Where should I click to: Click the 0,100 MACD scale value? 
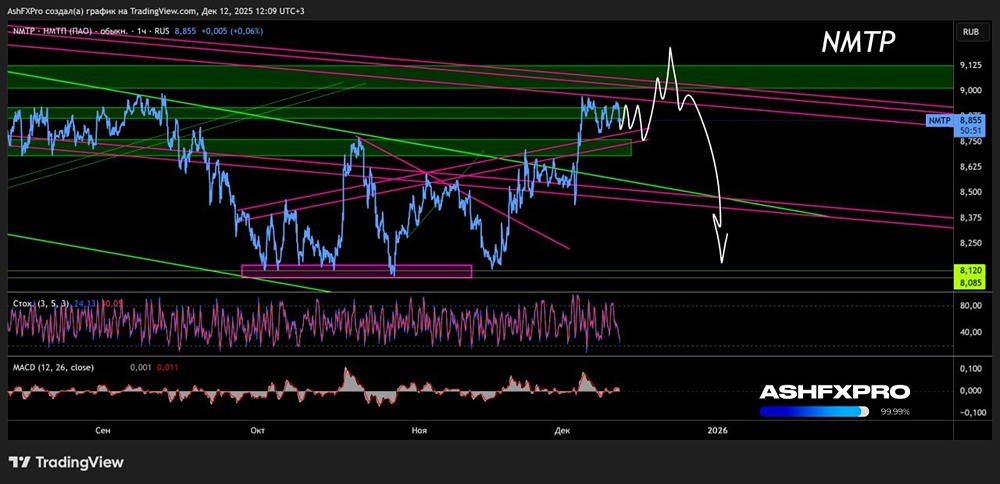point(970,369)
